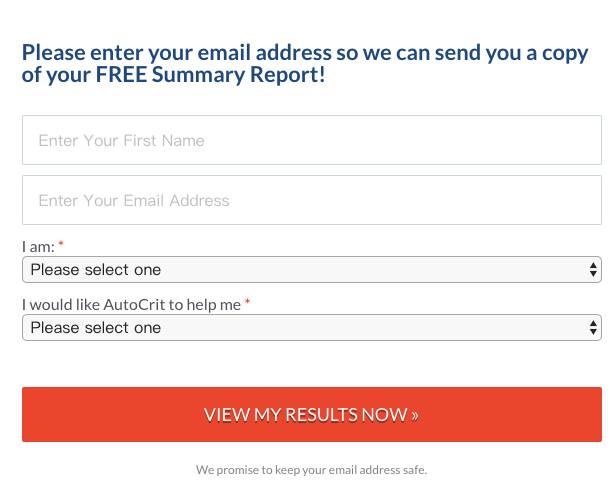Click the red asterisk after the AutoCrit label
Image resolution: width=614 pixels, height=502 pixels.
coord(248,303)
